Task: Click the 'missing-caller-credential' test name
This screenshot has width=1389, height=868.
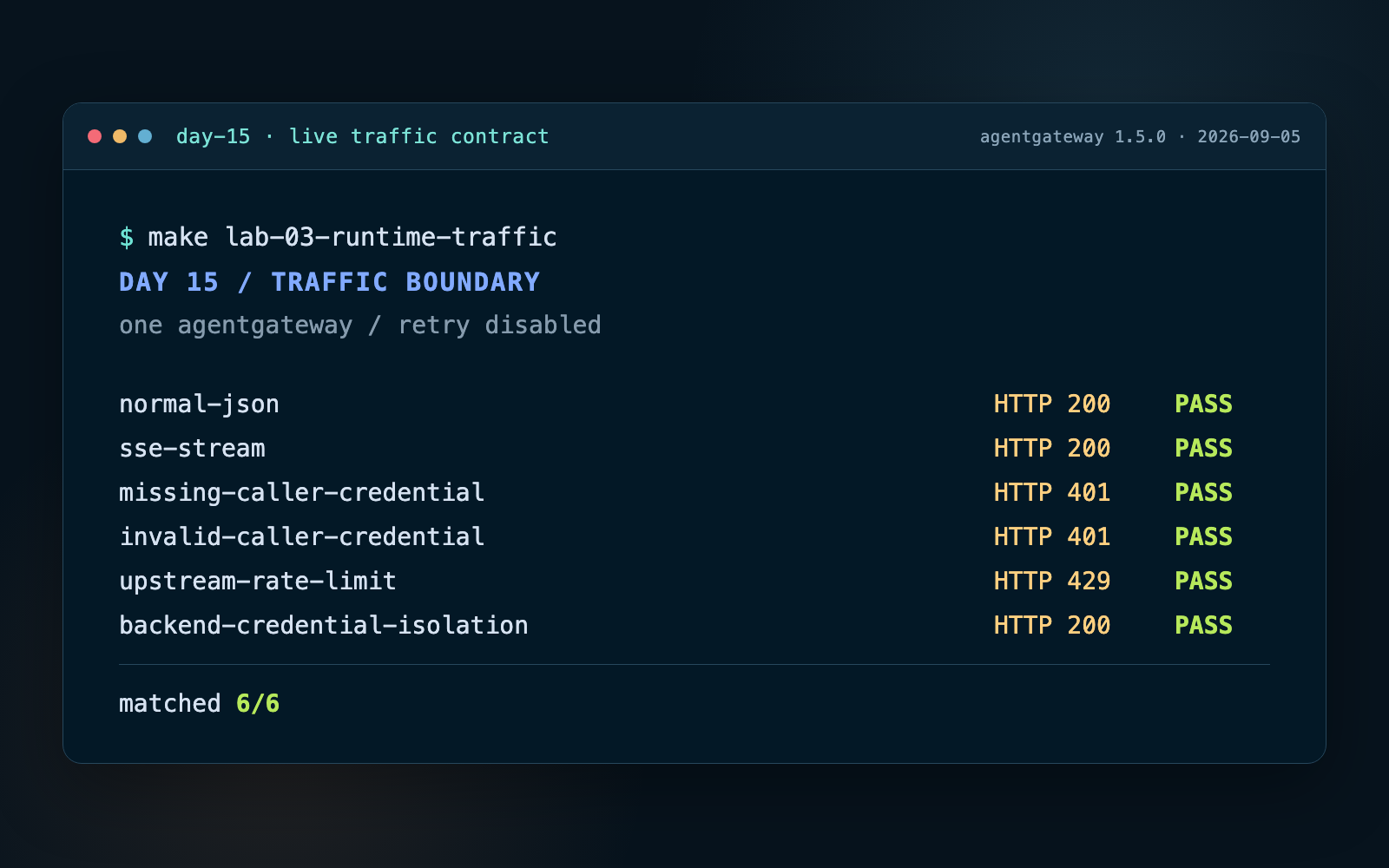Action: coord(302,493)
